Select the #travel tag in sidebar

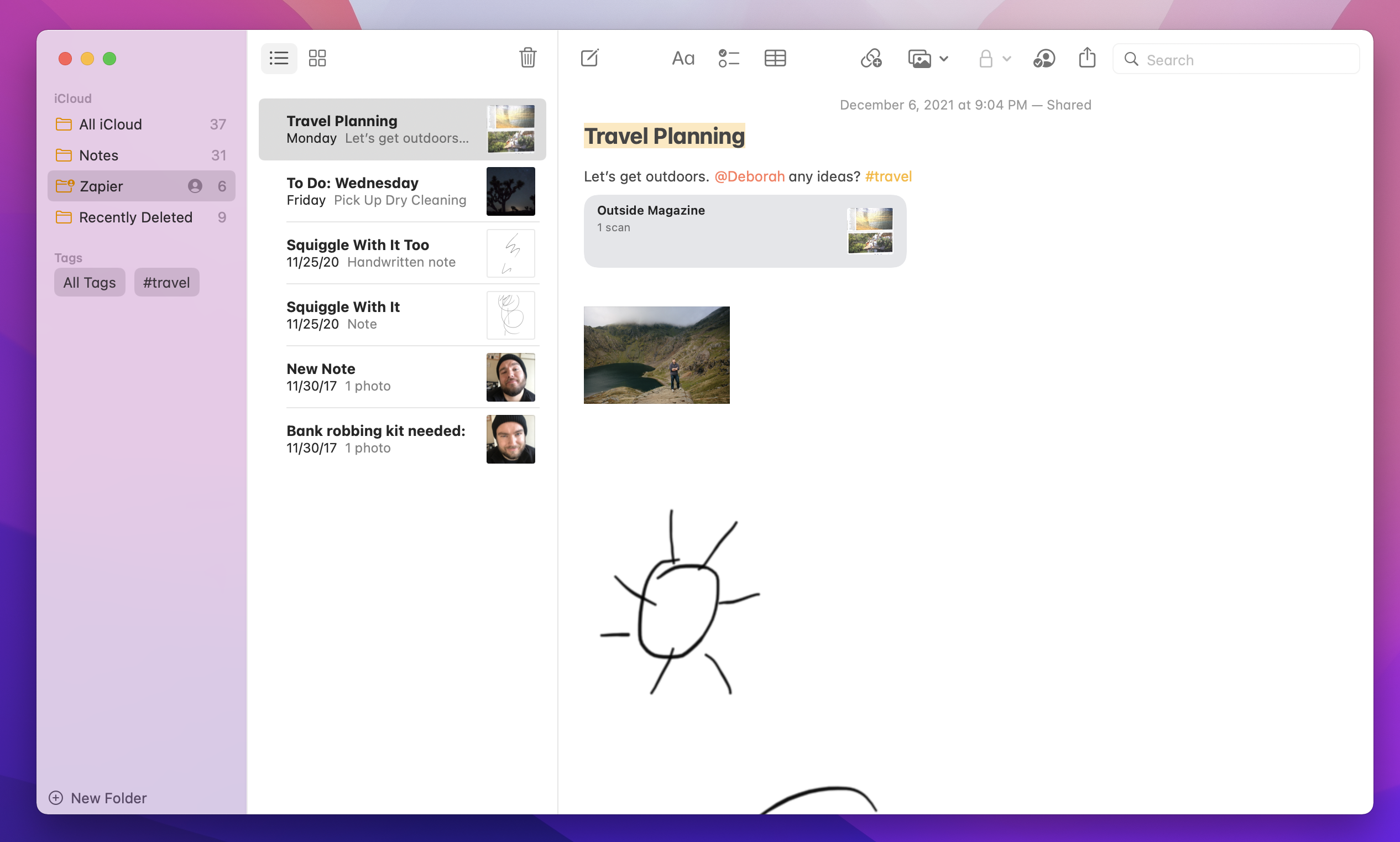[166, 282]
